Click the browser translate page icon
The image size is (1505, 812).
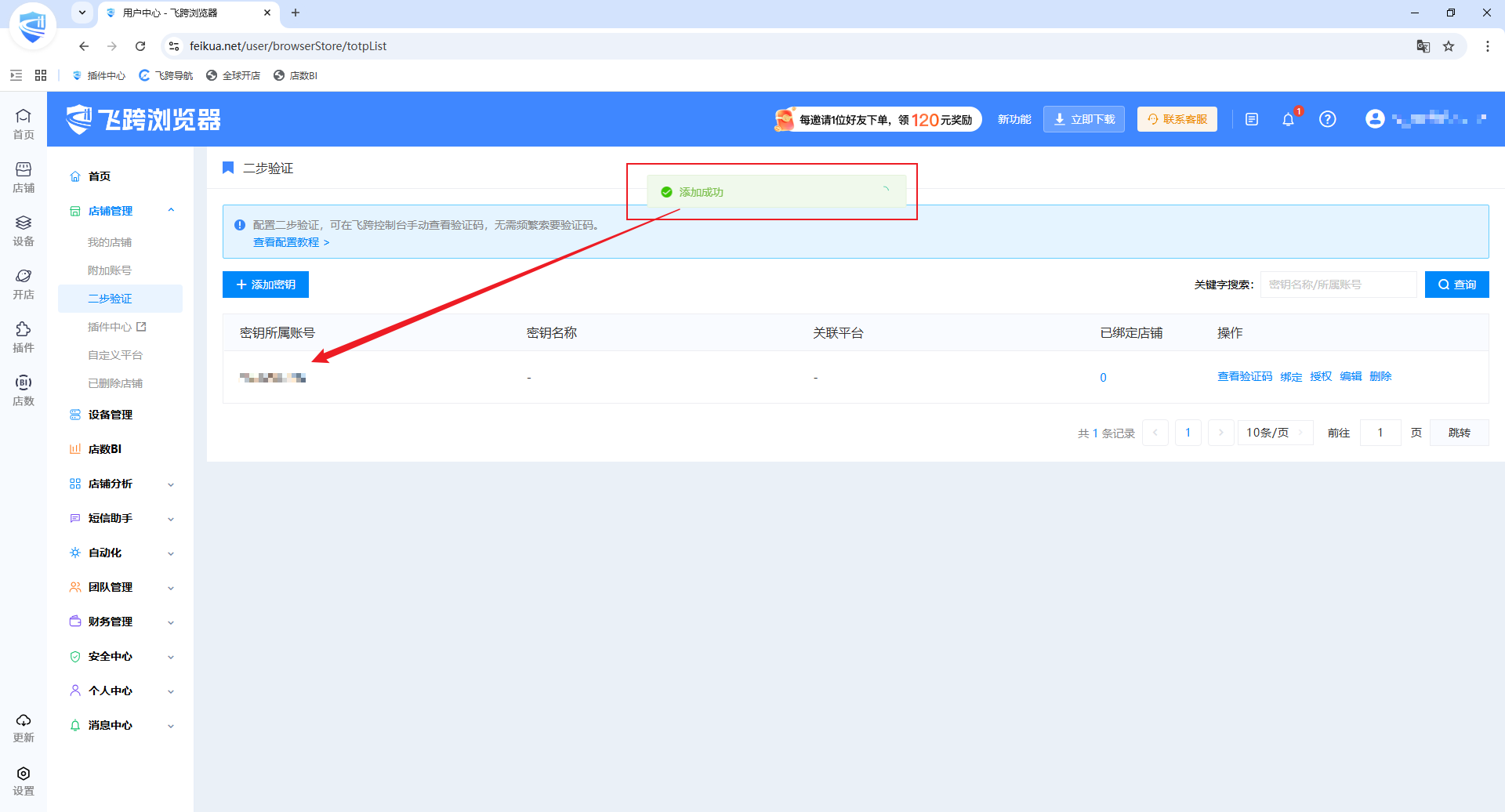pyautogui.click(x=1423, y=46)
